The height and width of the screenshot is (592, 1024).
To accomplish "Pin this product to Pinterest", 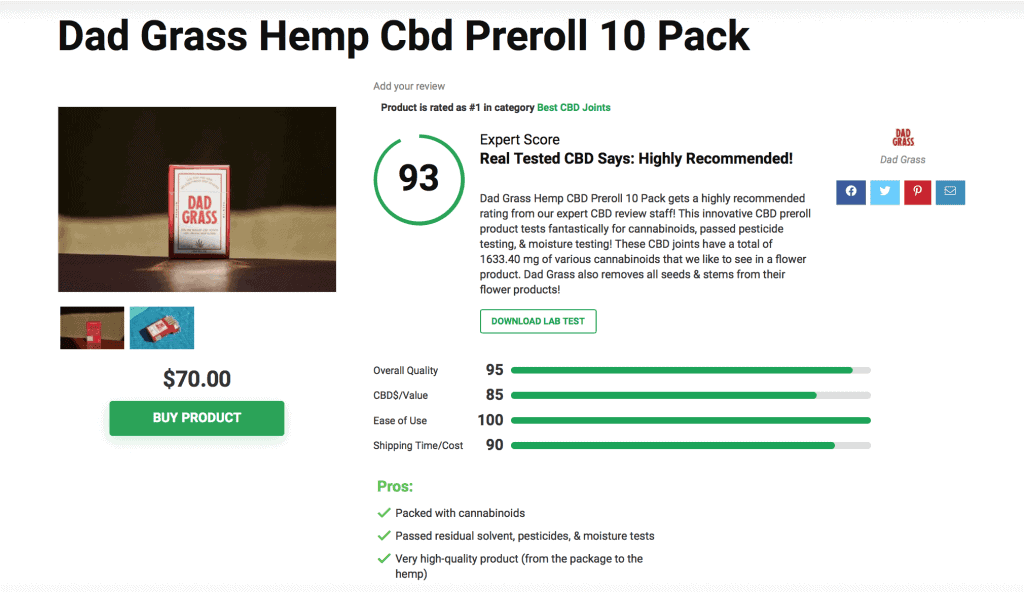I will [x=917, y=191].
